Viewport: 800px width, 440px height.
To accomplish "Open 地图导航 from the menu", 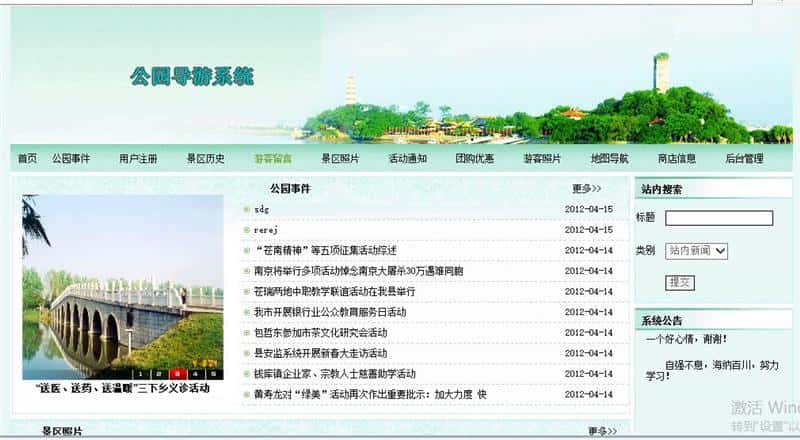I will pyautogui.click(x=610, y=159).
